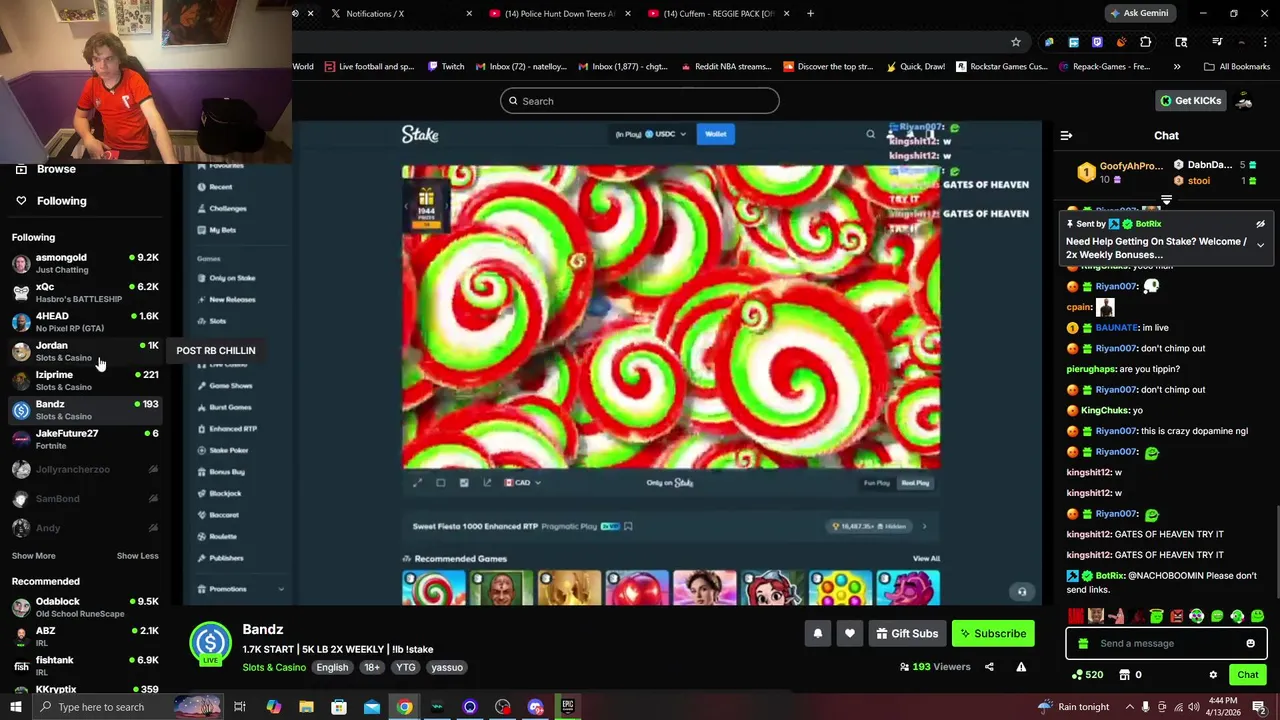Open Task View on the taskbar
The image size is (1280, 720).
(240, 707)
